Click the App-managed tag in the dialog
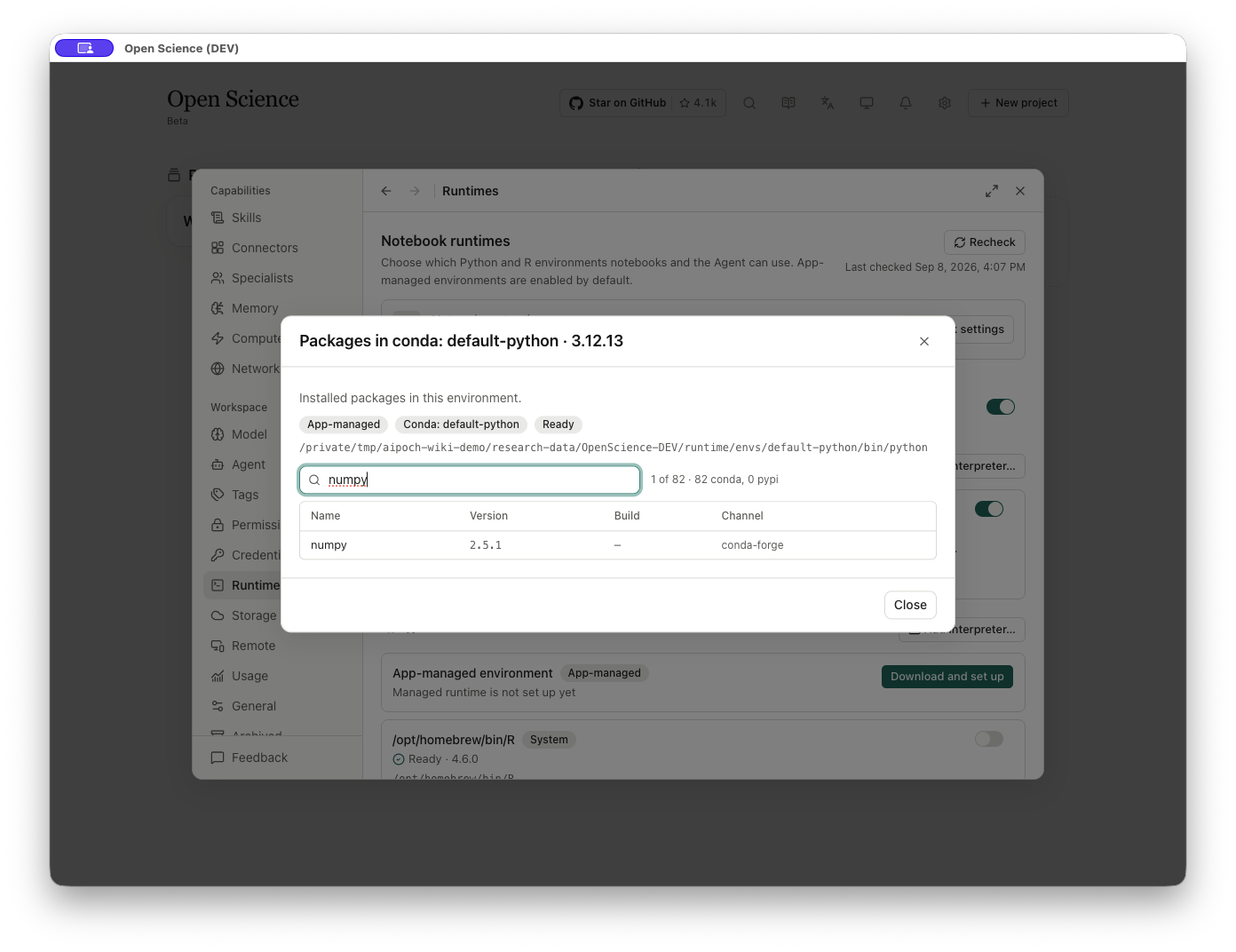 point(344,424)
